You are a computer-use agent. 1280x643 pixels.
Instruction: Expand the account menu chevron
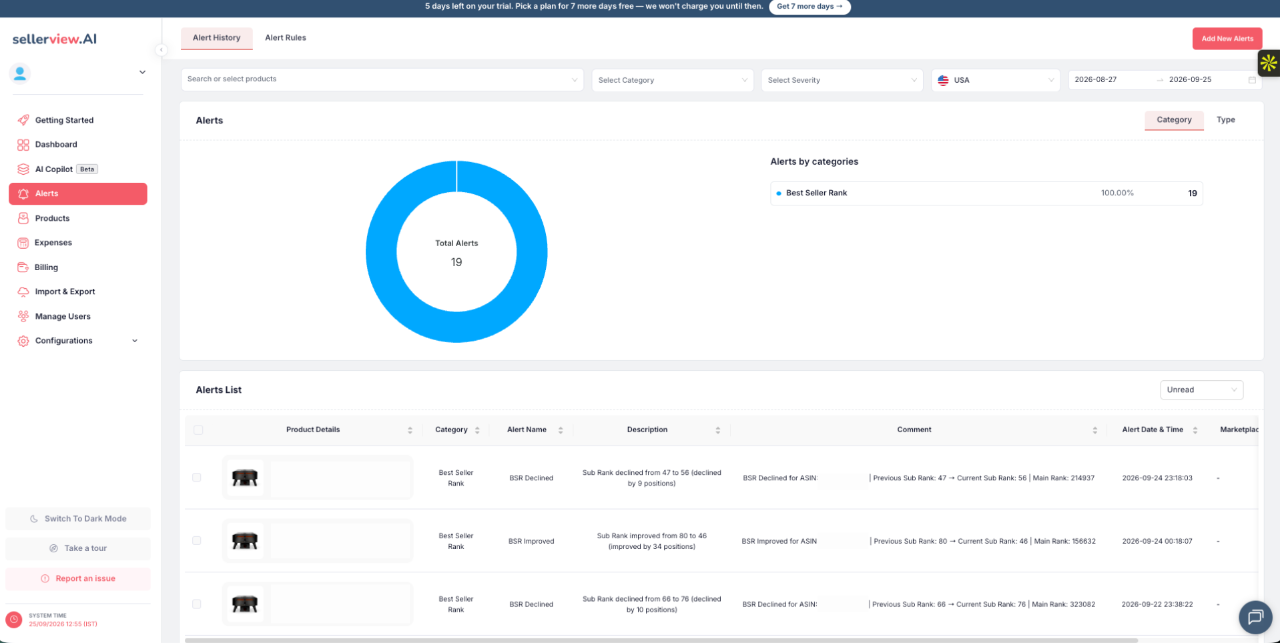pyautogui.click(x=142, y=72)
